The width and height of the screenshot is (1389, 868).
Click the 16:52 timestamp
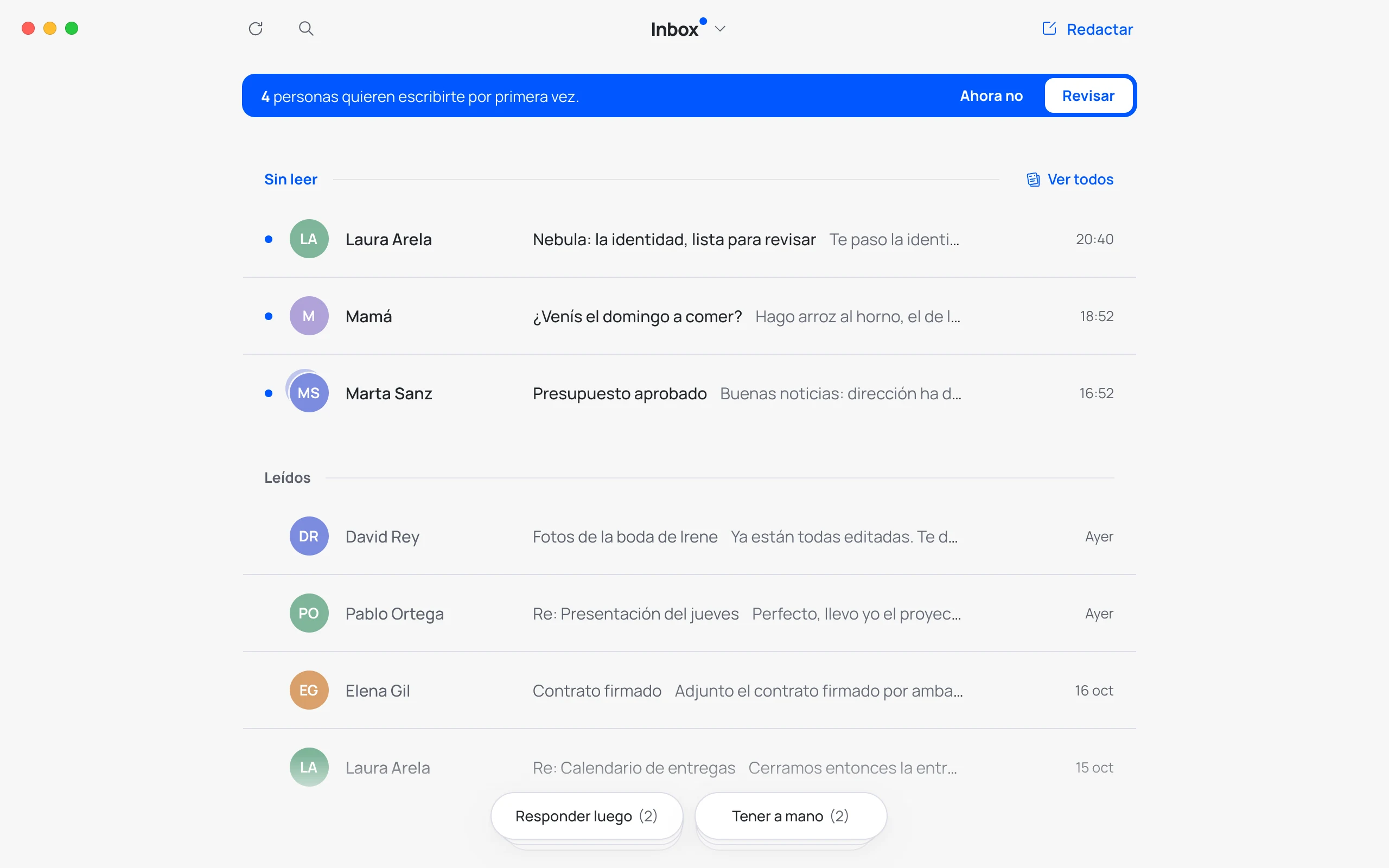[1096, 393]
